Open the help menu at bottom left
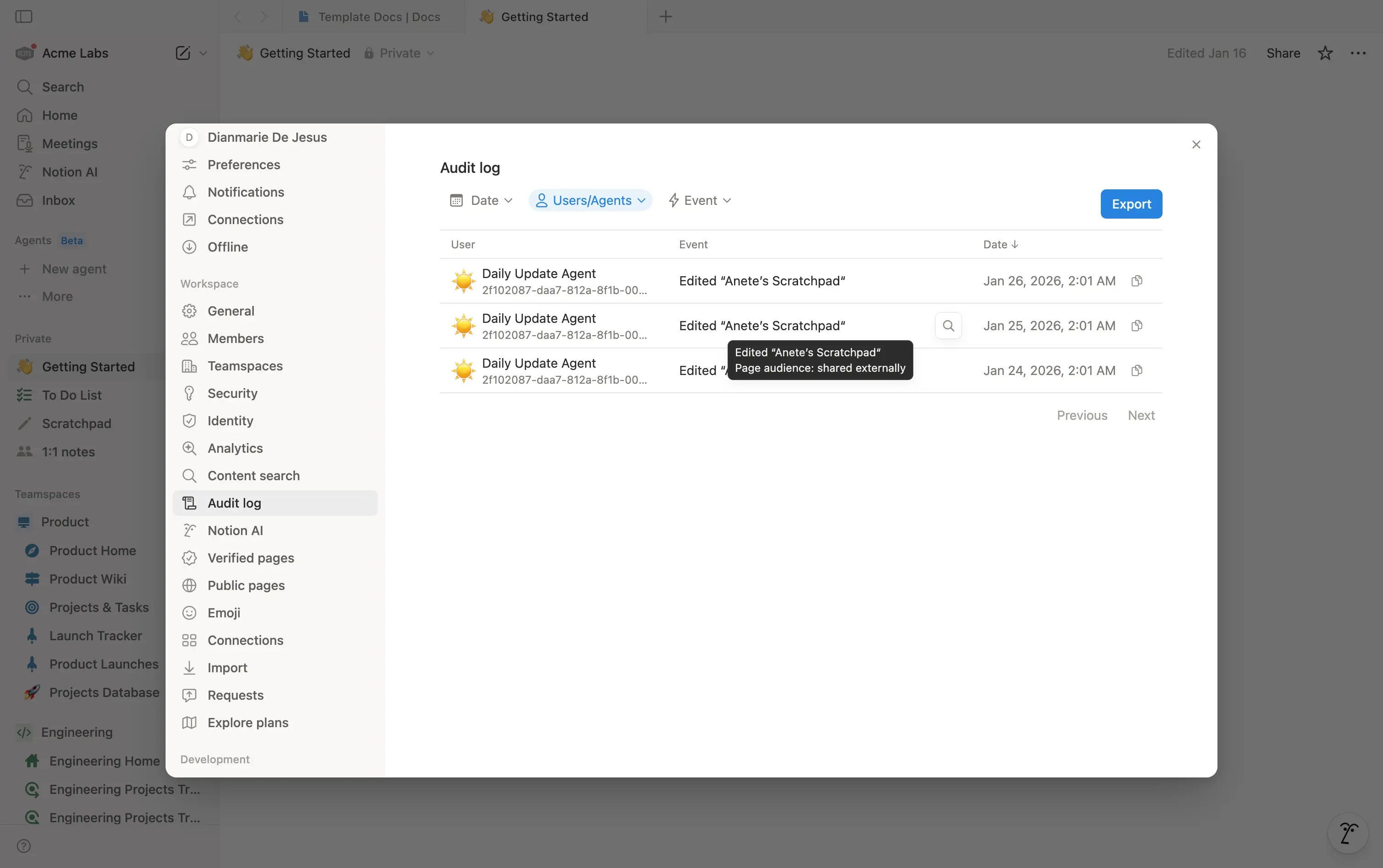 tap(23, 846)
